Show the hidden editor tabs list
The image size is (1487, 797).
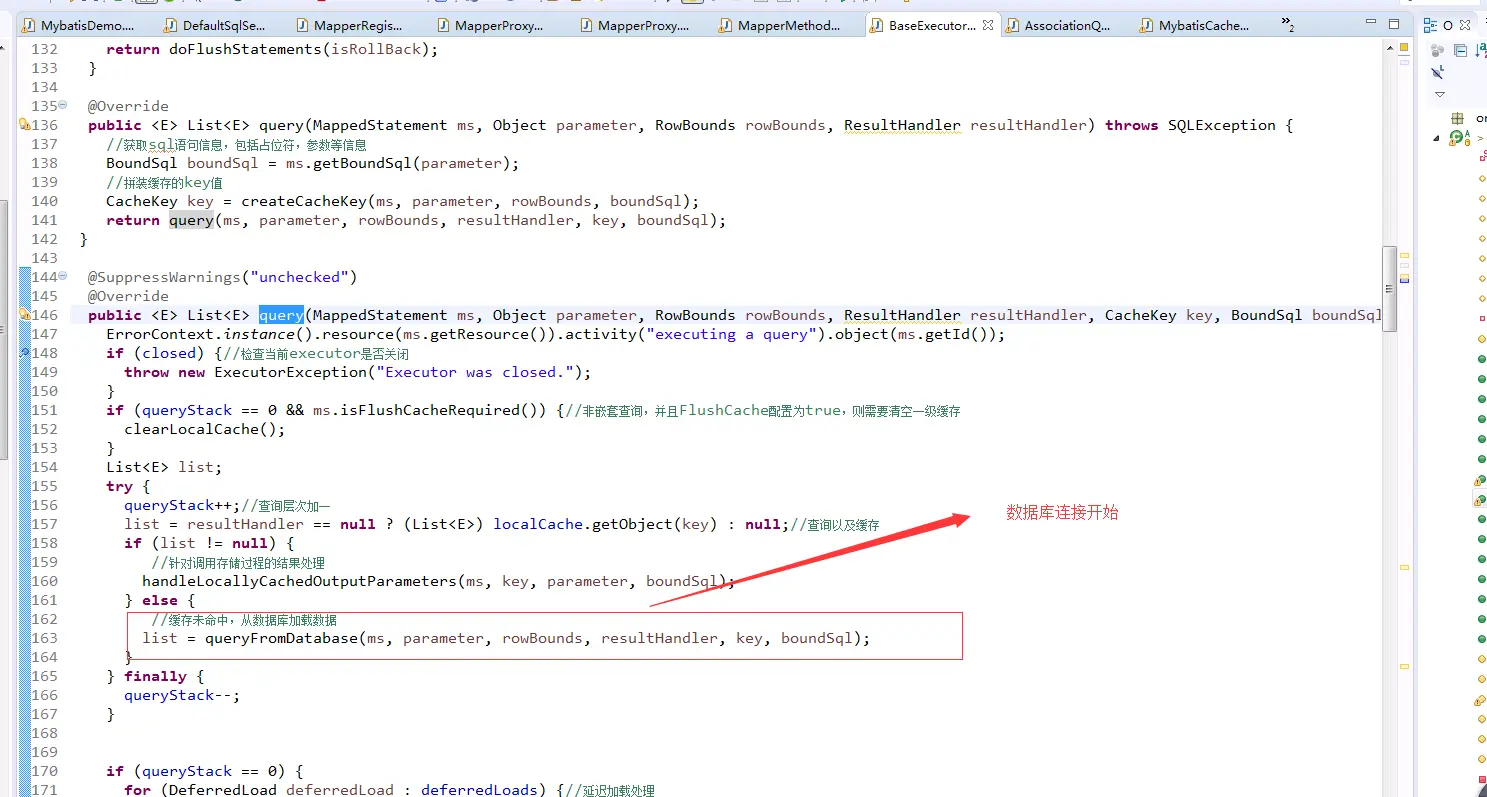(x=1288, y=24)
